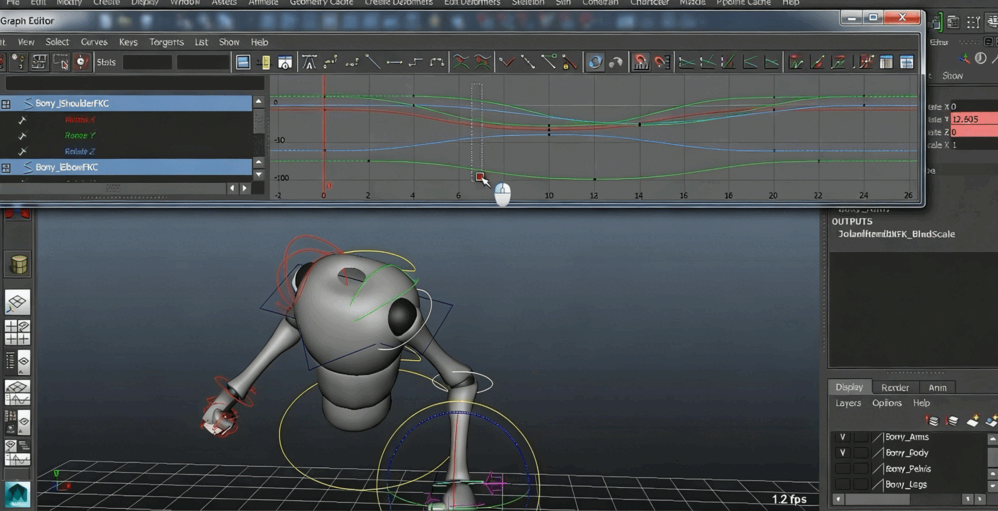998x511 pixels.
Task: Show the Bony_Pelvis layer via visibility box
Action: click(843, 469)
